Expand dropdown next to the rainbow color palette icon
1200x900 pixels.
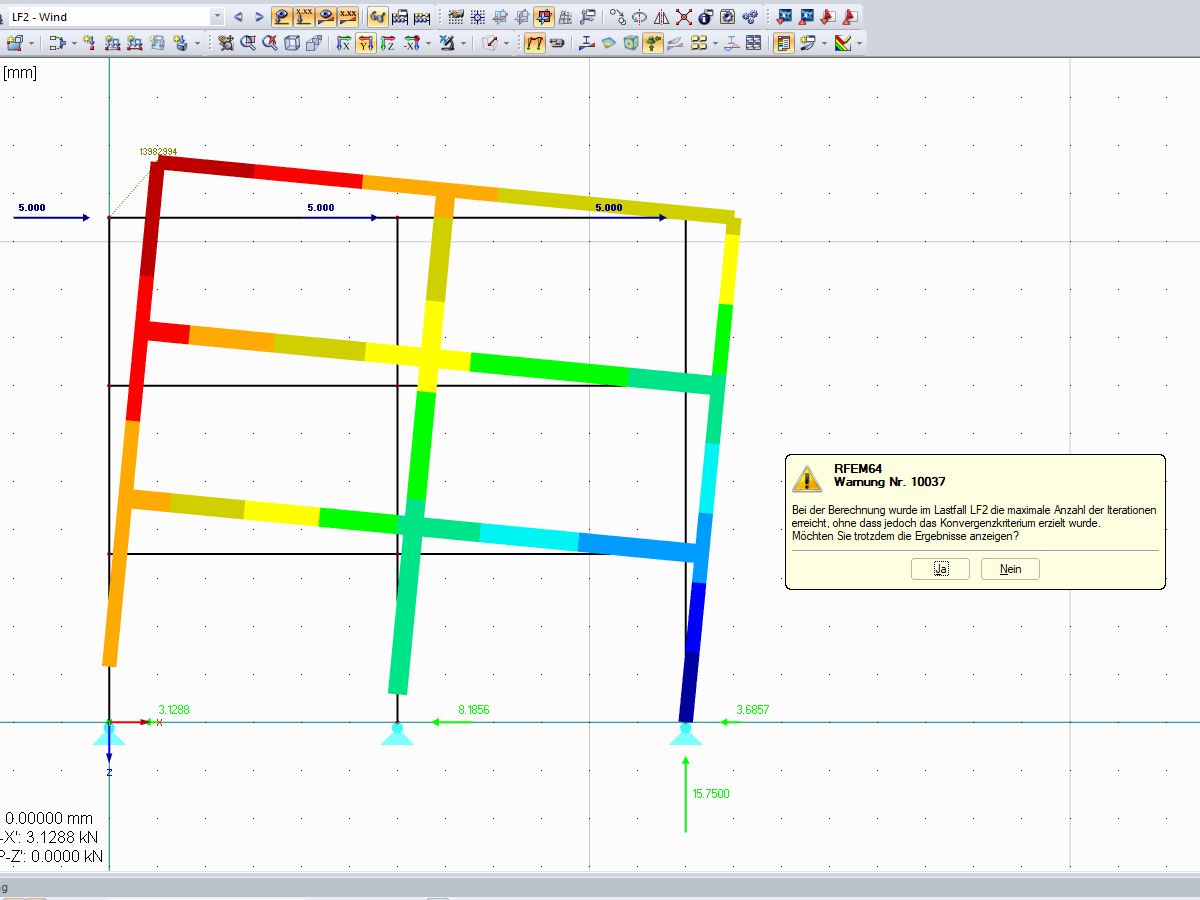tap(859, 43)
